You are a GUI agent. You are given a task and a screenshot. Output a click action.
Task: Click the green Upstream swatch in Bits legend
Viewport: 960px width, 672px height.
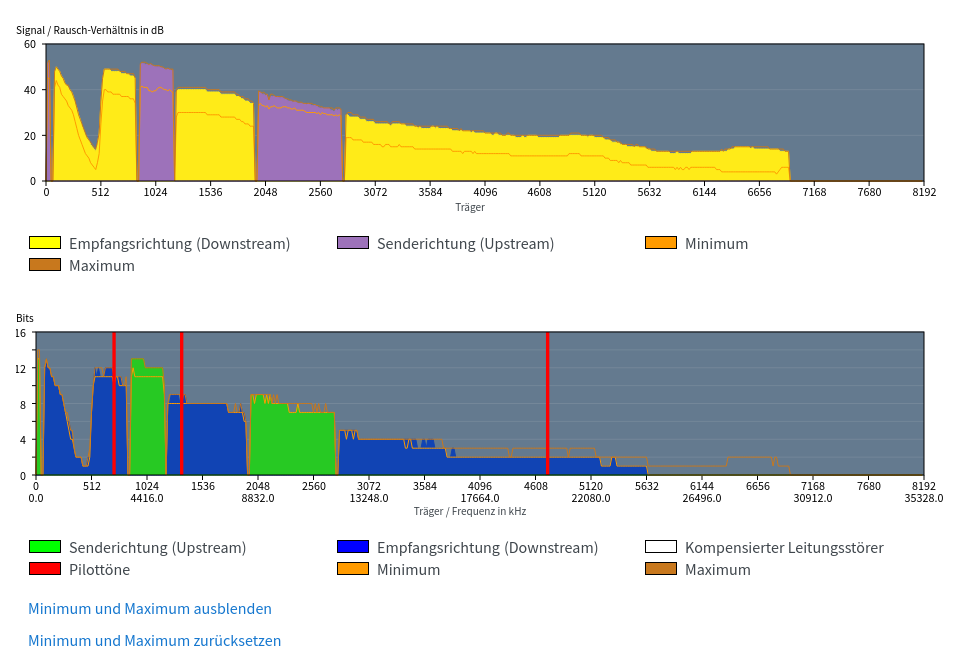coord(45,547)
